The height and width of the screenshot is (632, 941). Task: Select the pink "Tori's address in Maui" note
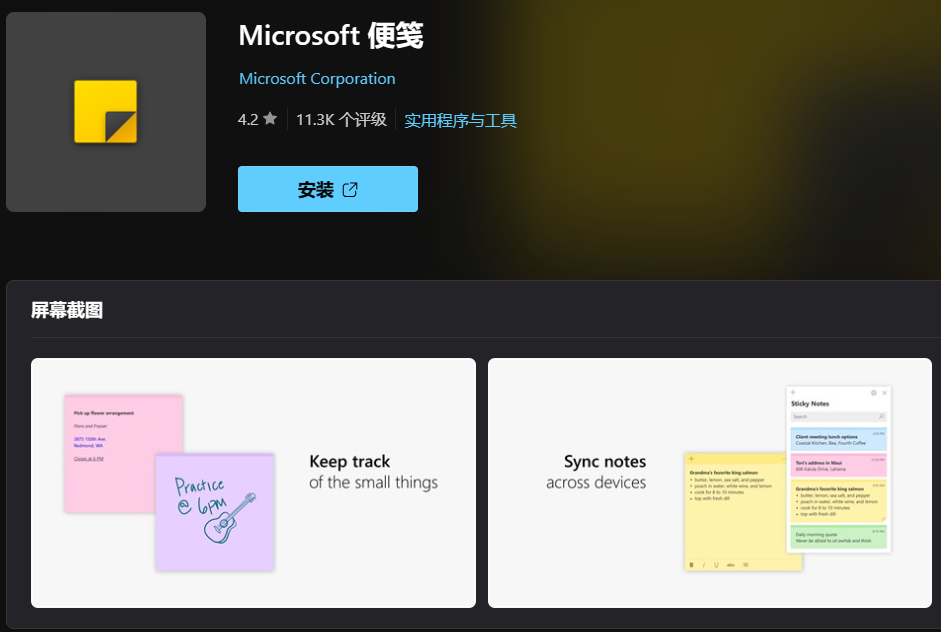[x=838, y=464]
